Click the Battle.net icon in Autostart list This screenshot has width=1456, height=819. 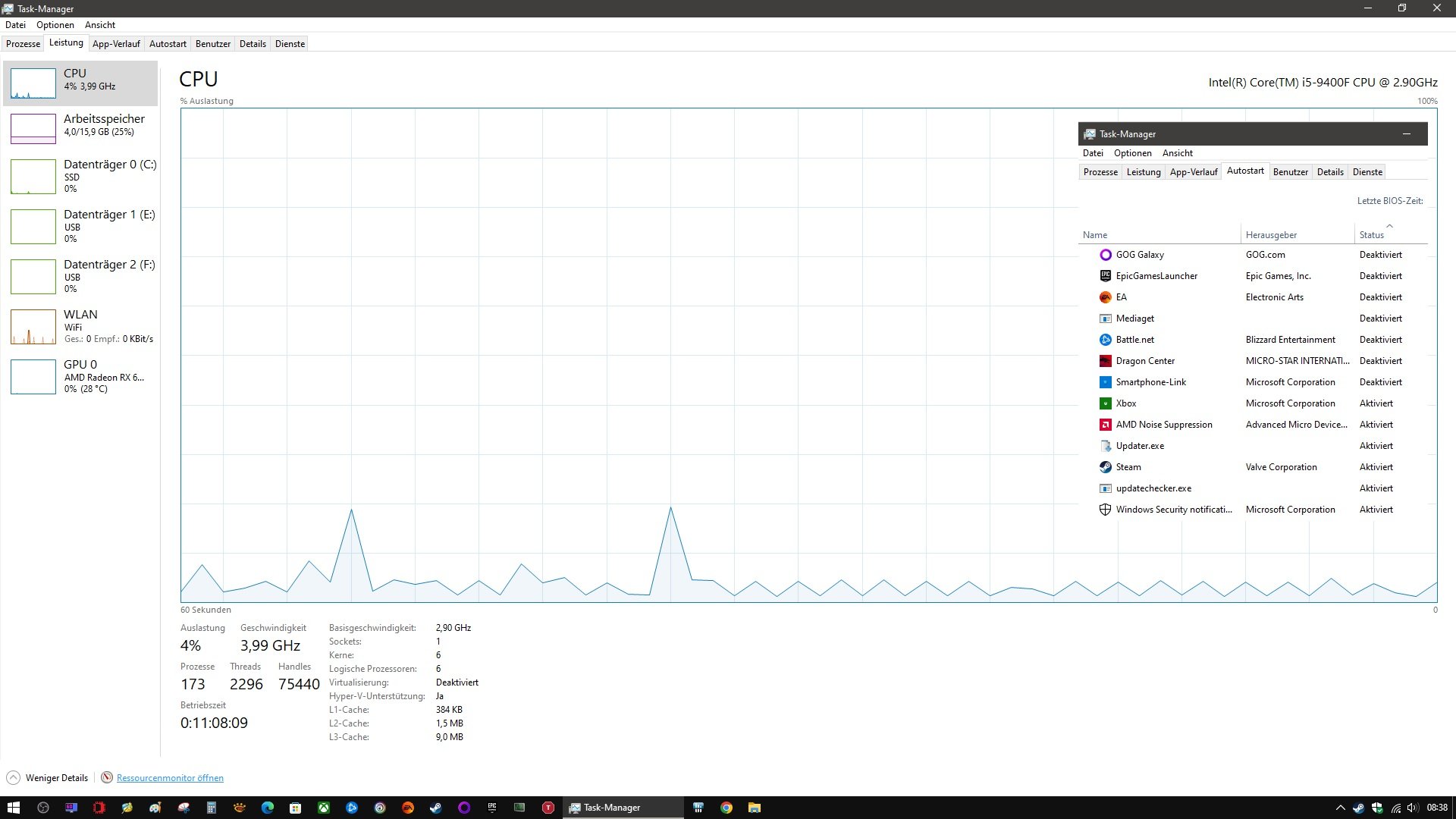point(1106,340)
